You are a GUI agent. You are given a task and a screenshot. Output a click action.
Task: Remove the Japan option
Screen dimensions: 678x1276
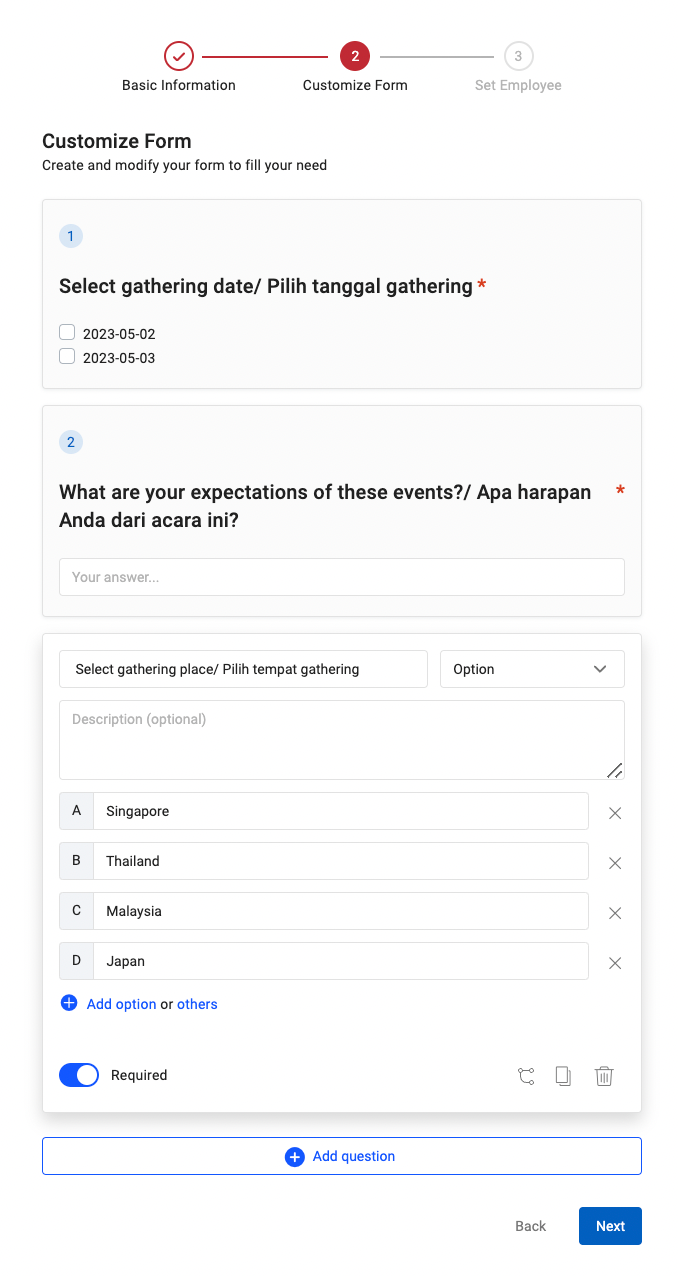tap(614, 962)
